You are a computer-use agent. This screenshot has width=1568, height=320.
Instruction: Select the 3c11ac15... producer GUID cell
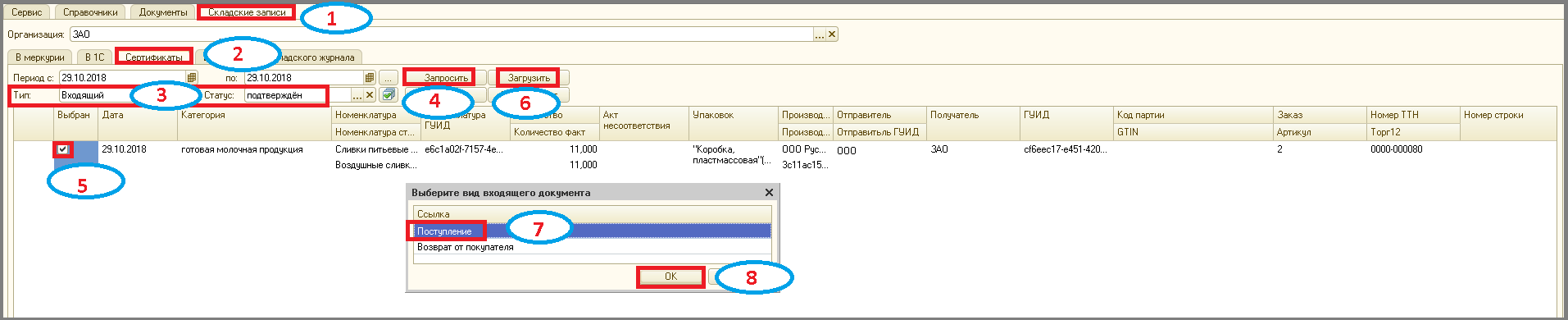coord(806,165)
